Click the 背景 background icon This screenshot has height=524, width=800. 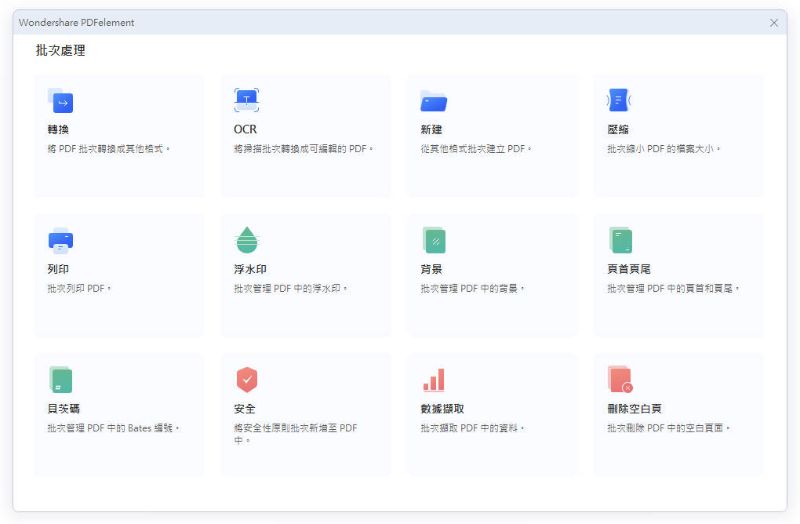pyautogui.click(x=434, y=240)
